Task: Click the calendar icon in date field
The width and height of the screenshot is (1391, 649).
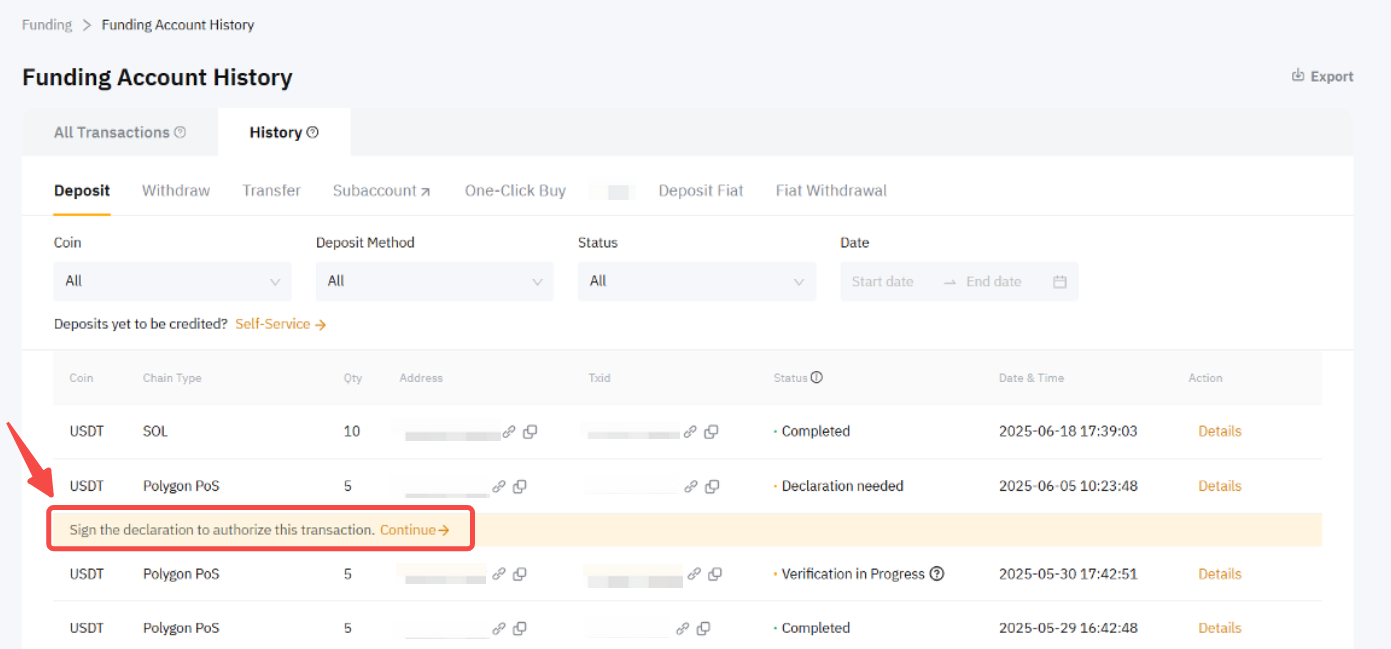Action: (1059, 282)
